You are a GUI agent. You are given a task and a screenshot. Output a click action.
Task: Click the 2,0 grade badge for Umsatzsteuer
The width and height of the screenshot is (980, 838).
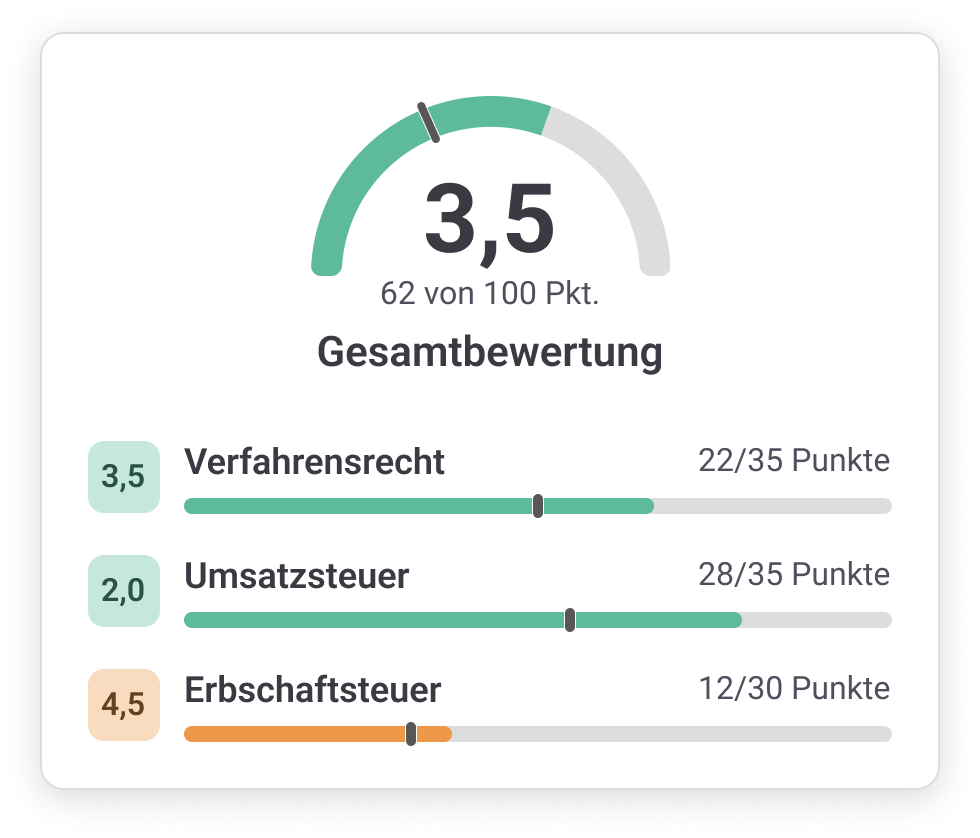[x=124, y=591]
